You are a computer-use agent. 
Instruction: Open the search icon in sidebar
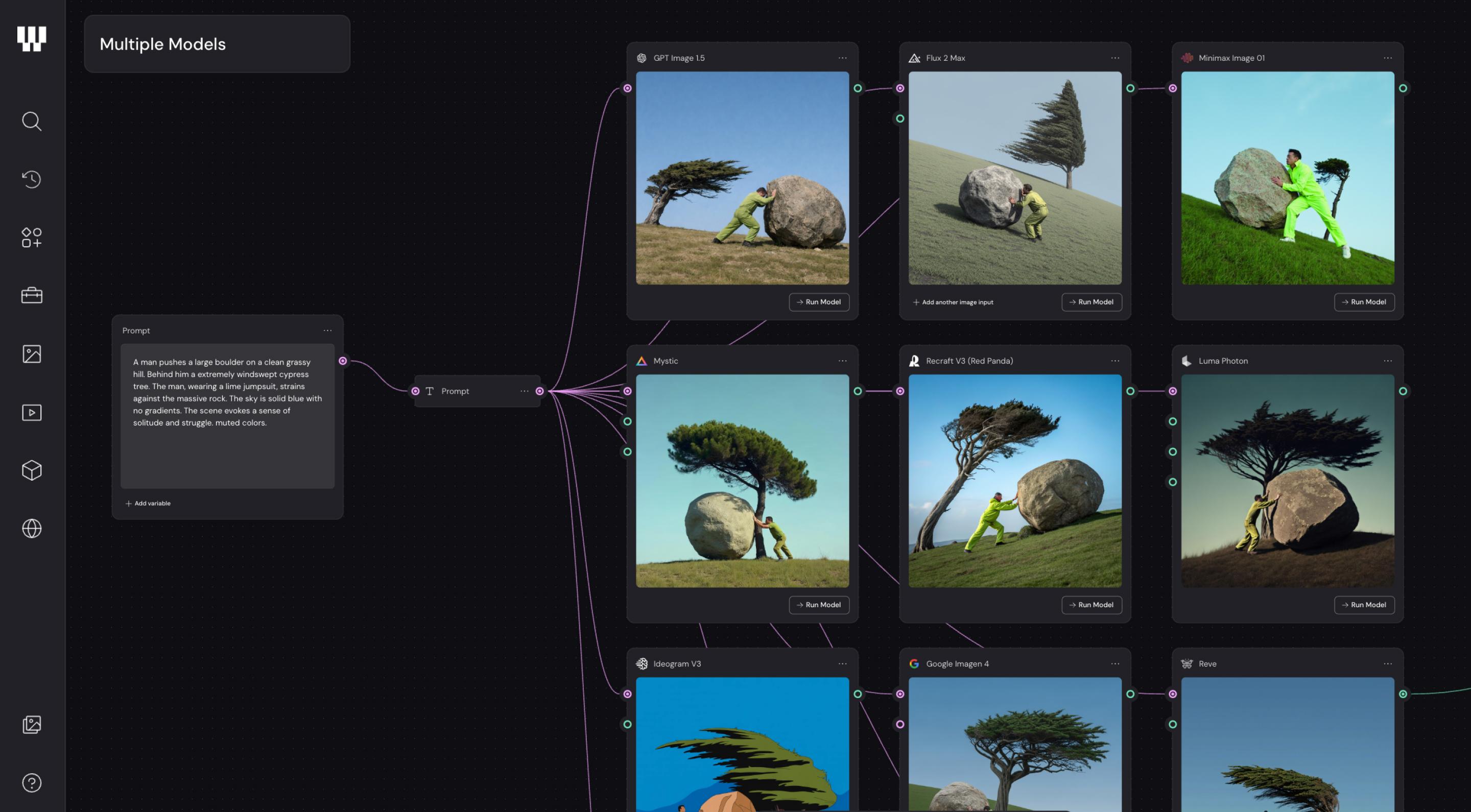pos(31,121)
